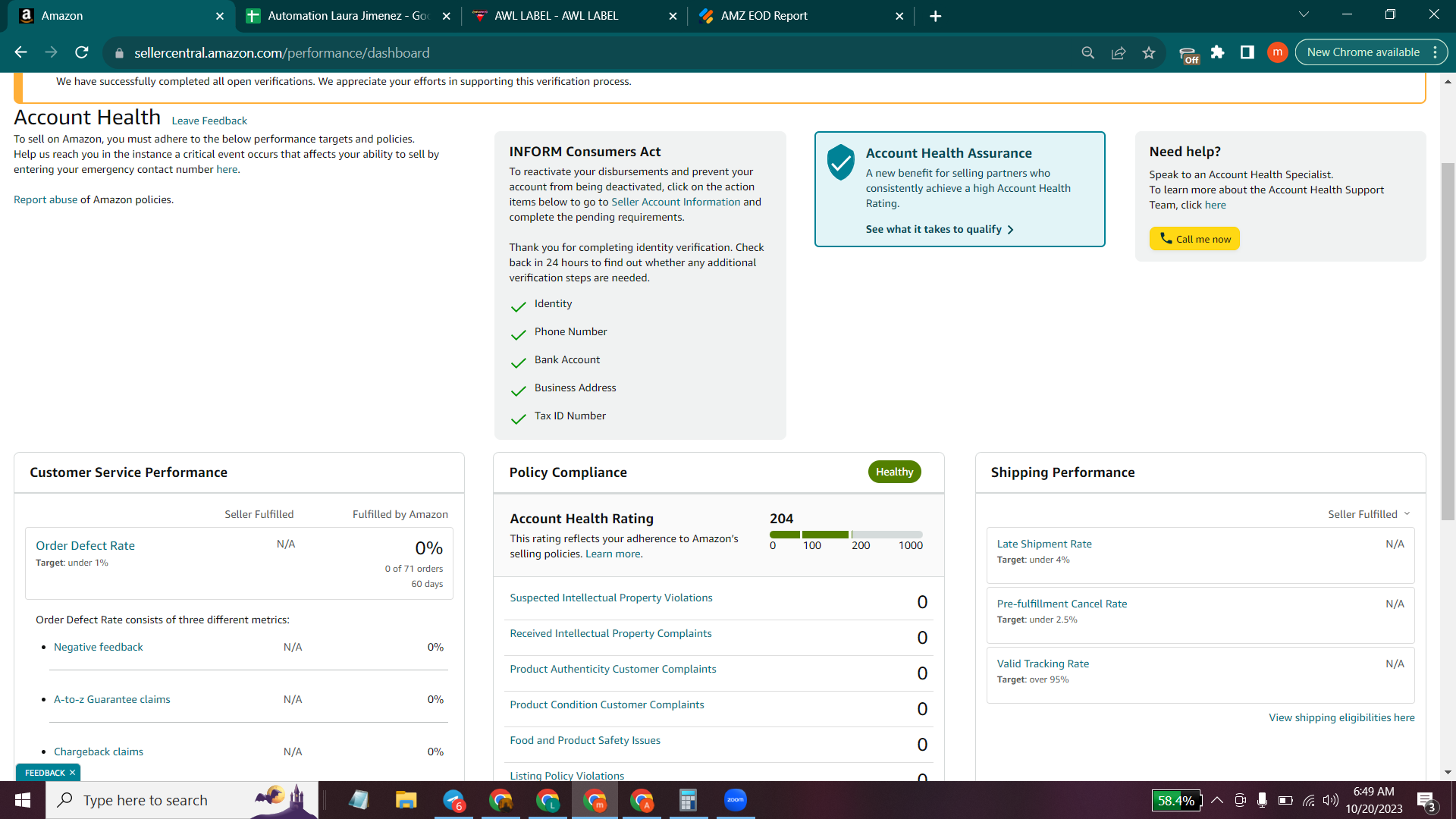
Task: Switch to Automation Laura Jimenez tab
Action: coord(348,16)
